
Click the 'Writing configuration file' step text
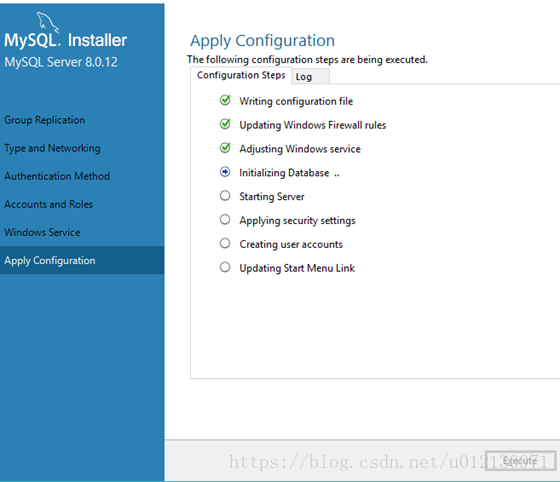tap(296, 101)
